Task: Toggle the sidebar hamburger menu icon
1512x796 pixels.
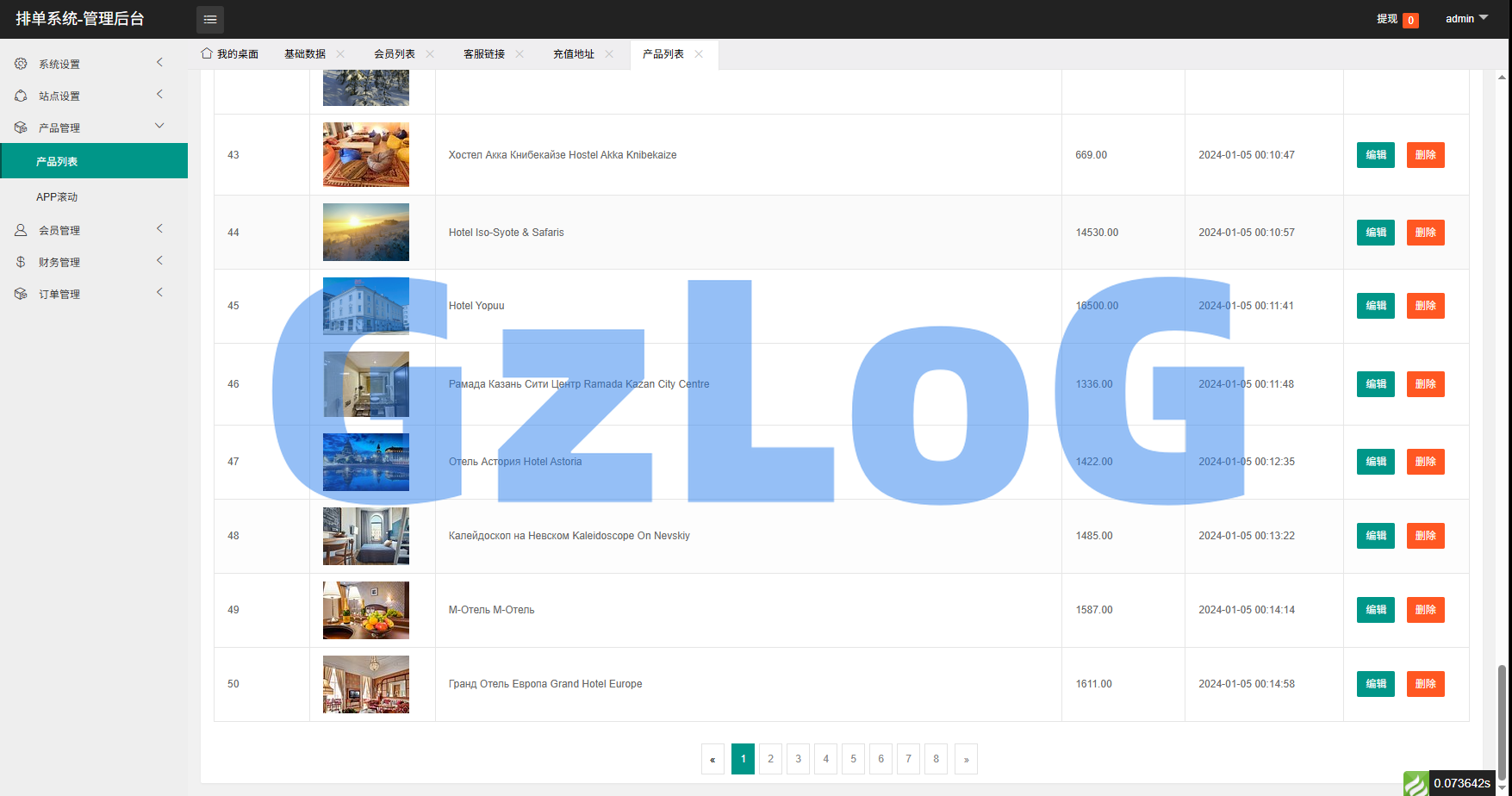Action: pos(209,19)
